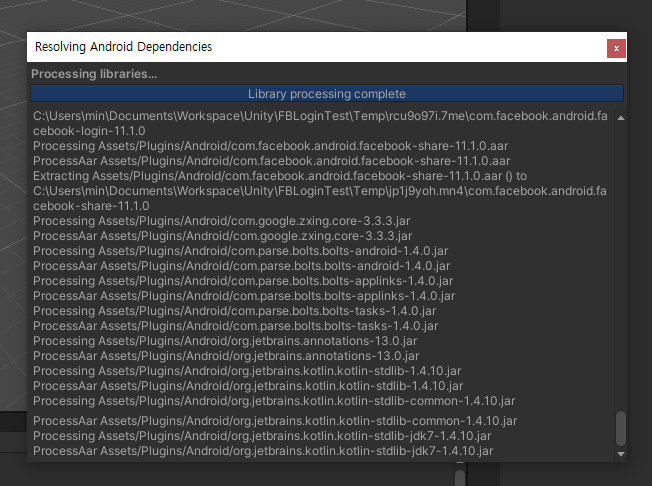Viewport: 652px width, 486px height.
Task: Select ProcessAar bolts-android-1.4.0.jar line
Action: [242, 266]
